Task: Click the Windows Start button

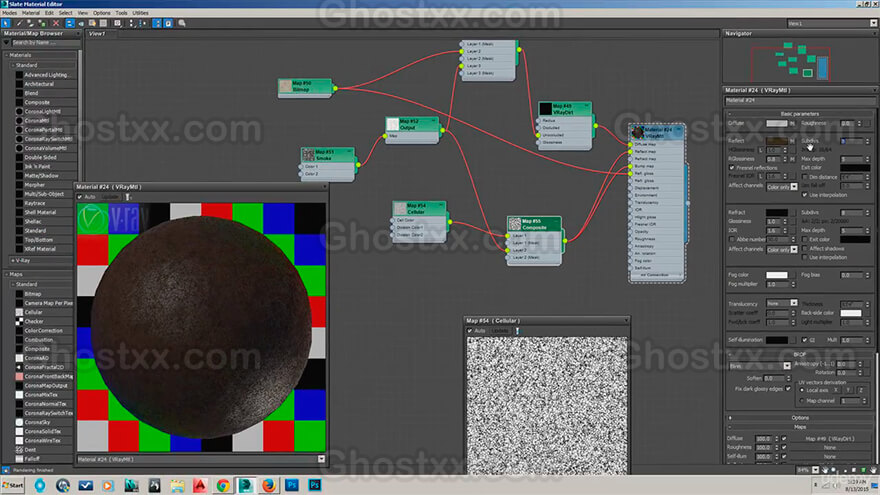Action: (13, 485)
